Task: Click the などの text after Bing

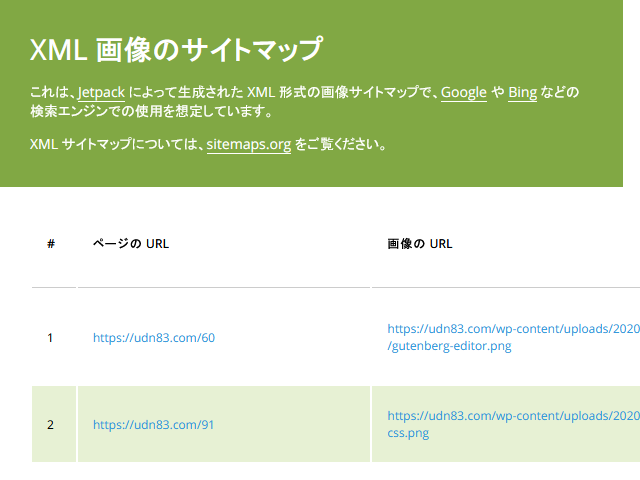Action: point(560,92)
